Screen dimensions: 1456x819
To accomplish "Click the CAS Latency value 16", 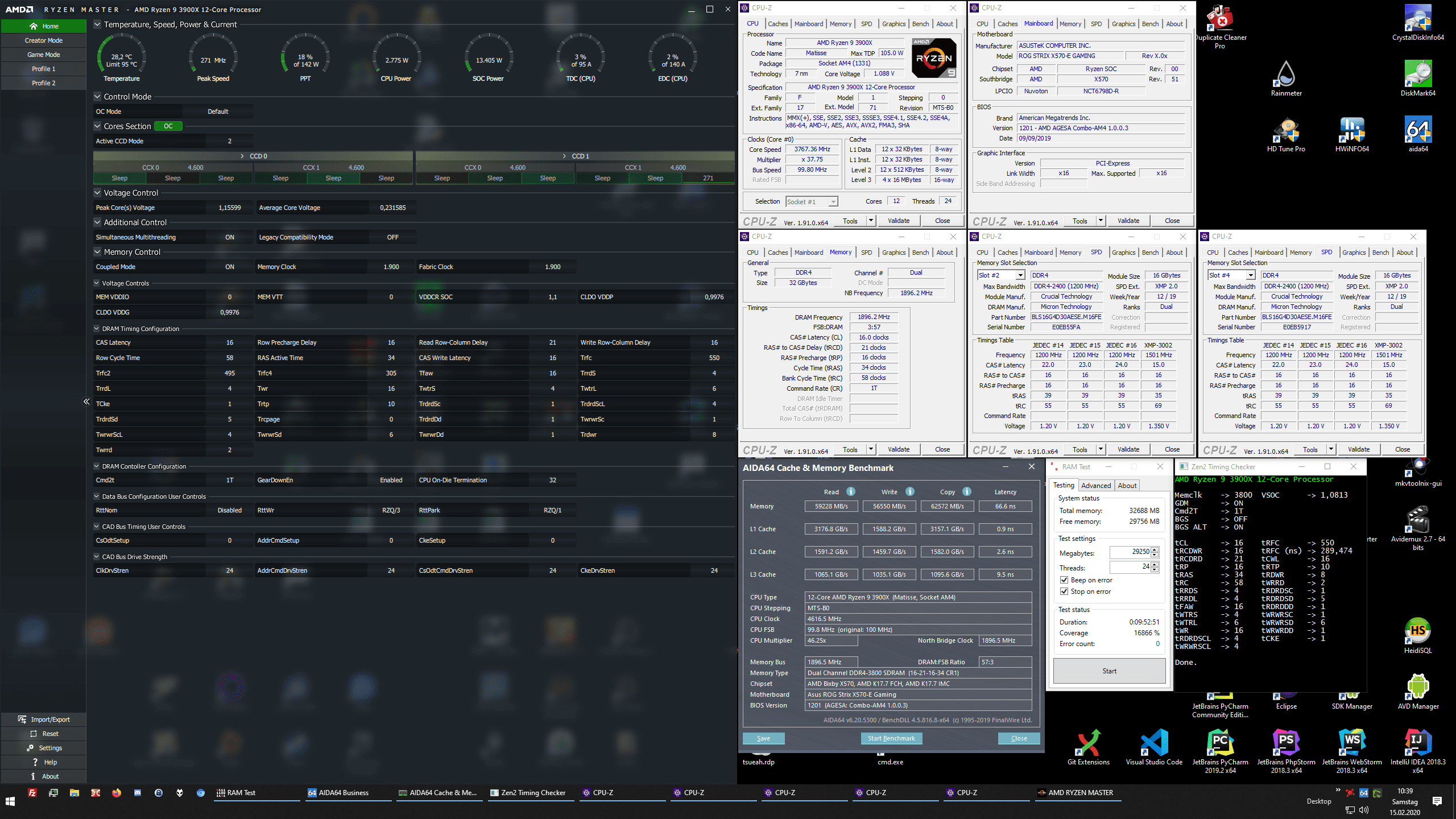I will click(x=230, y=342).
